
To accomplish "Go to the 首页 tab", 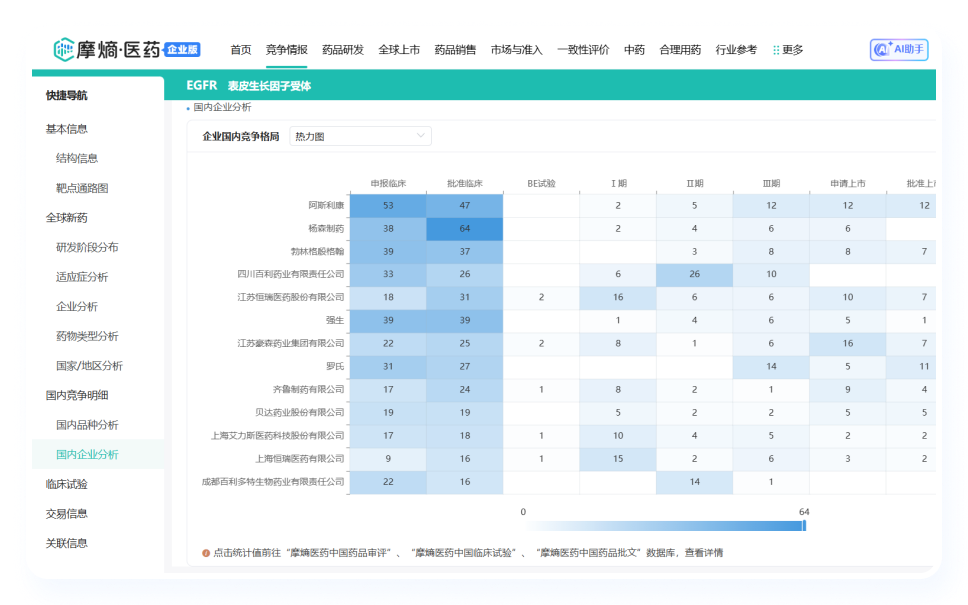I will pos(241,50).
